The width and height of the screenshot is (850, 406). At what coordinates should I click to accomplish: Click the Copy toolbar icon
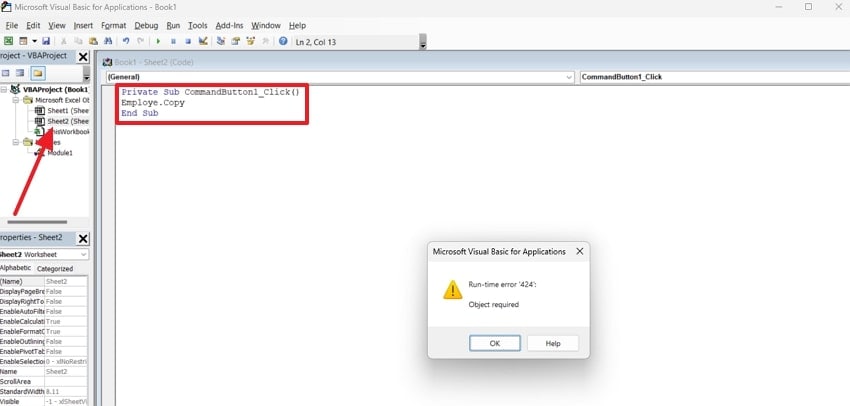pyautogui.click(x=78, y=41)
